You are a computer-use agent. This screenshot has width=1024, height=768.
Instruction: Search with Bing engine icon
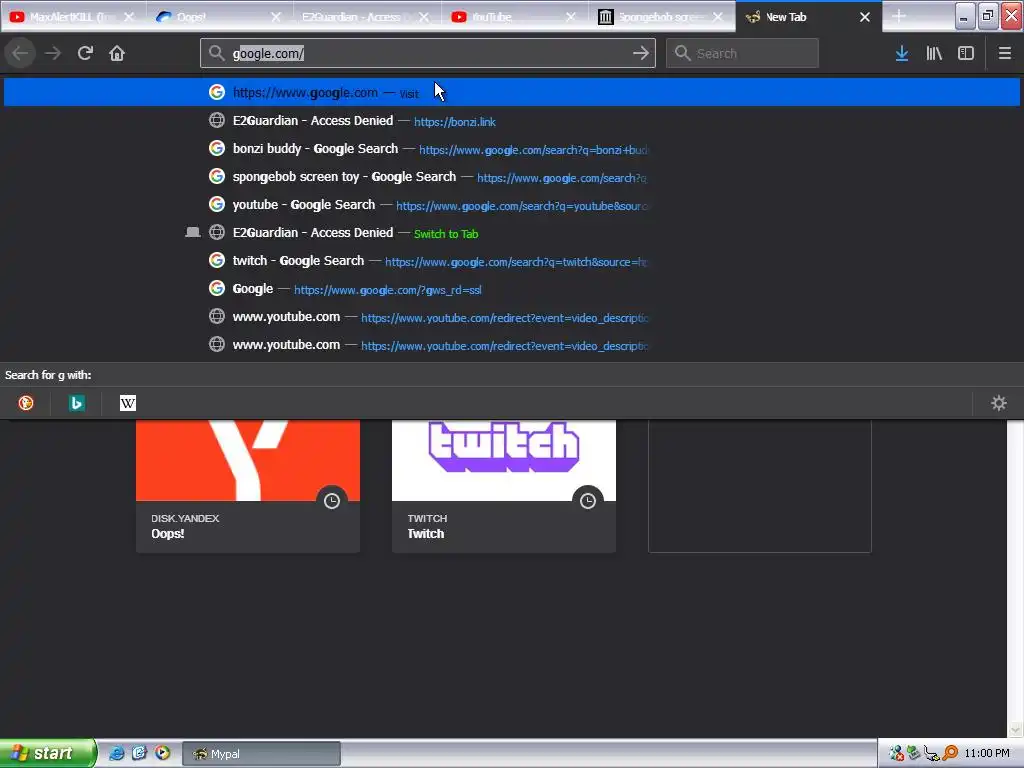(76, 403)
